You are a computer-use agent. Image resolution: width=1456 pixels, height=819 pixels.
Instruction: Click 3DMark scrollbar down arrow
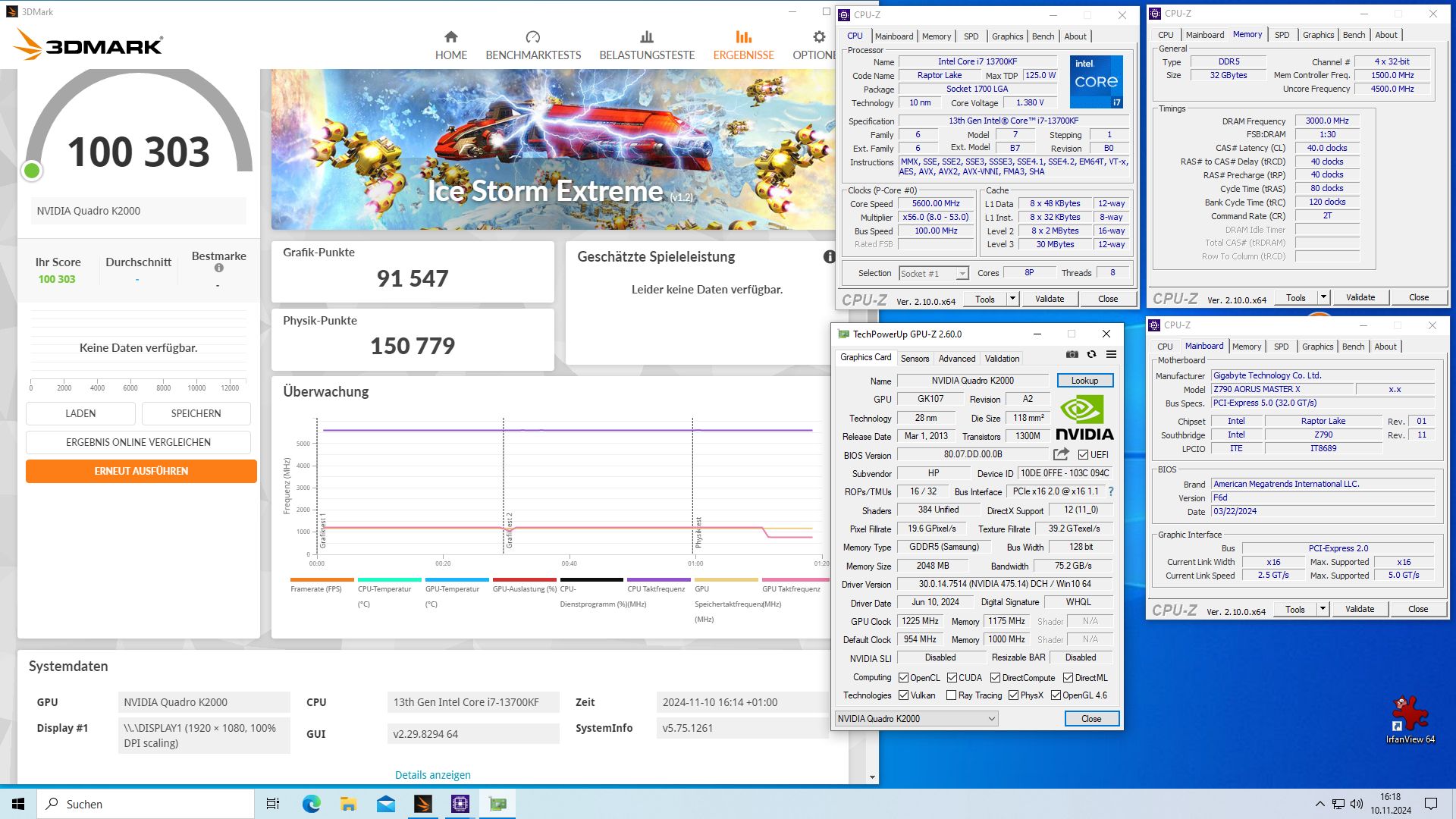tap(872, 777)
